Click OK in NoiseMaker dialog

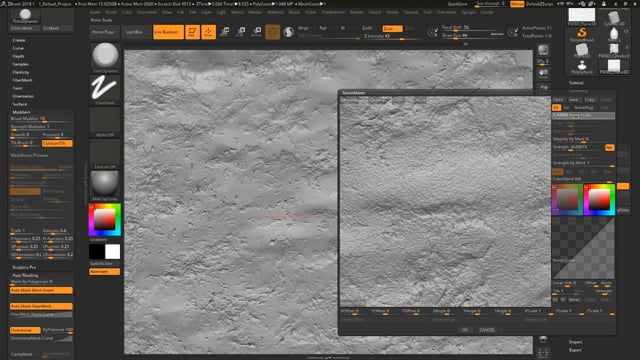coord(464,330)
